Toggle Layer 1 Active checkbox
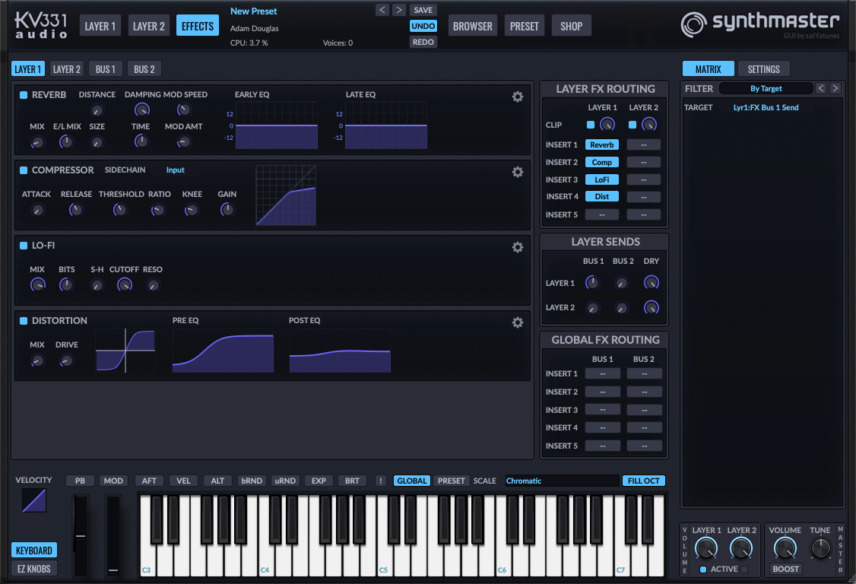The height and width of the screenshot is (584, 856). (x=703, y=569)
